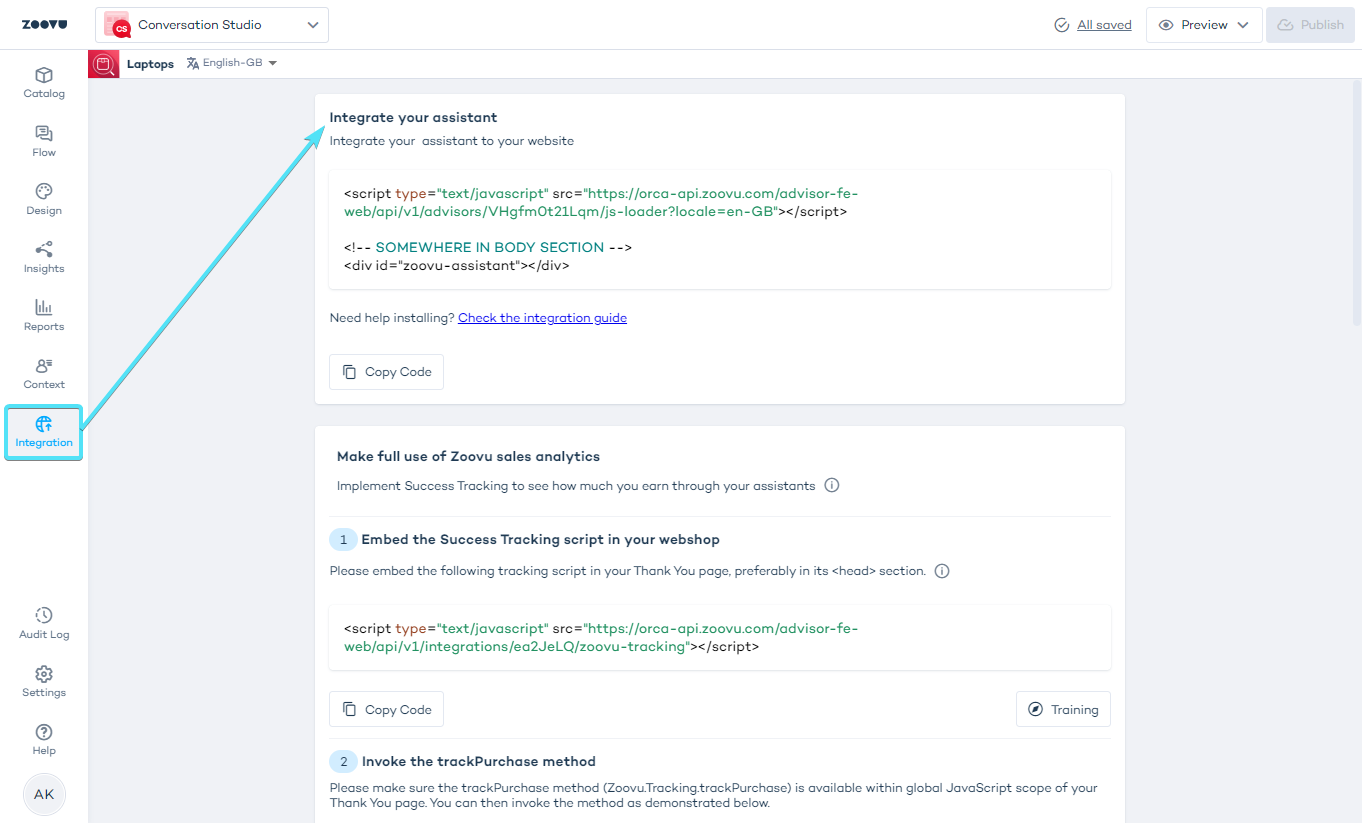Viewport: 1362px width, 823px height.
Task: Click the Help question mark icon
Action: 44,732
